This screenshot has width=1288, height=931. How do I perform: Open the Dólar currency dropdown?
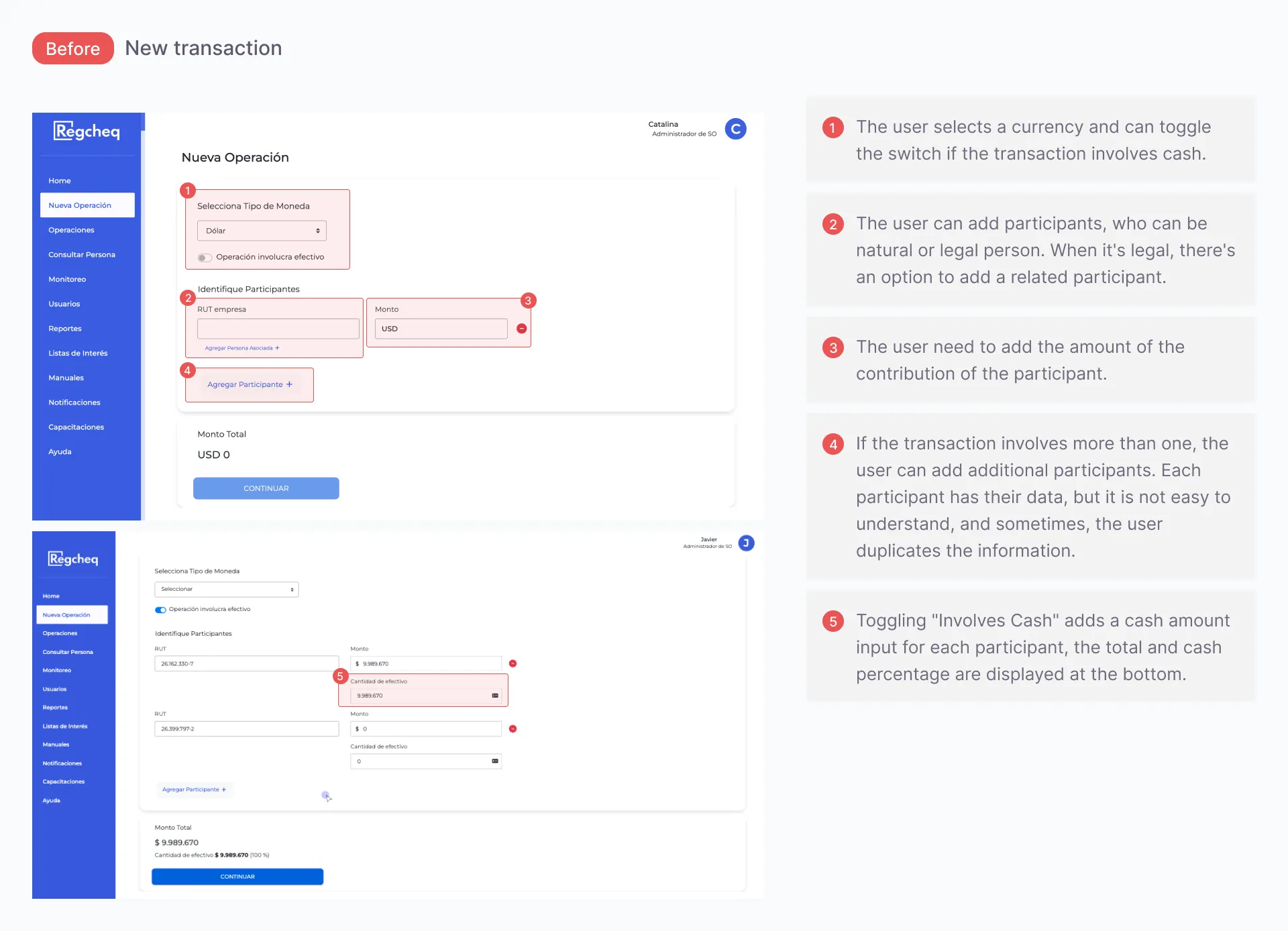click(x=262, y=231)
